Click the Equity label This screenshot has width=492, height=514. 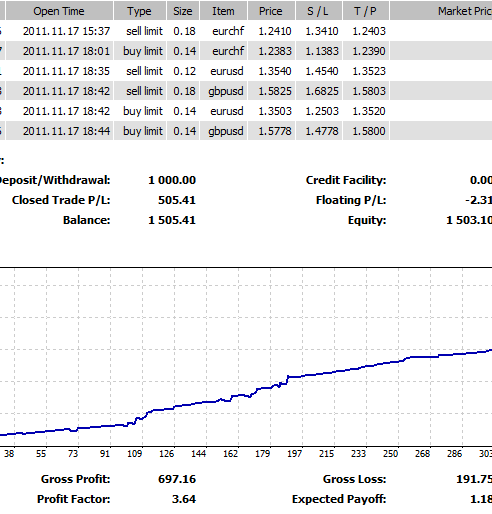[367, 221]
